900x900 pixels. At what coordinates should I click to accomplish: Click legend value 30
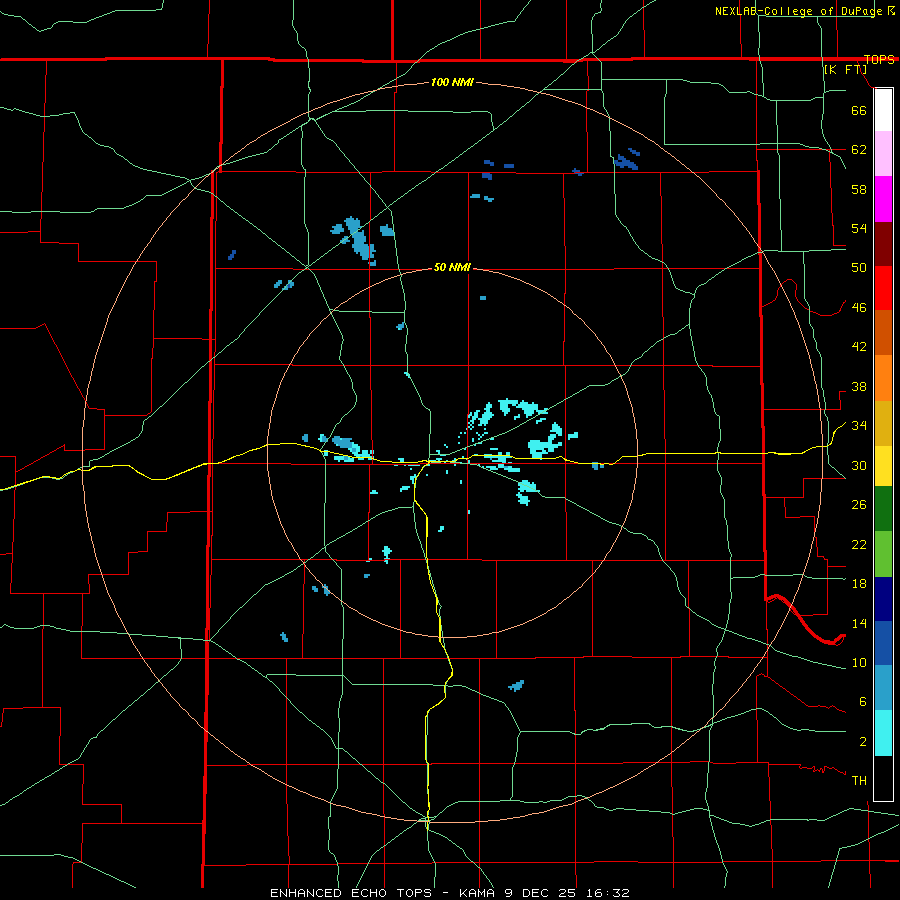(x=859, y=465)
